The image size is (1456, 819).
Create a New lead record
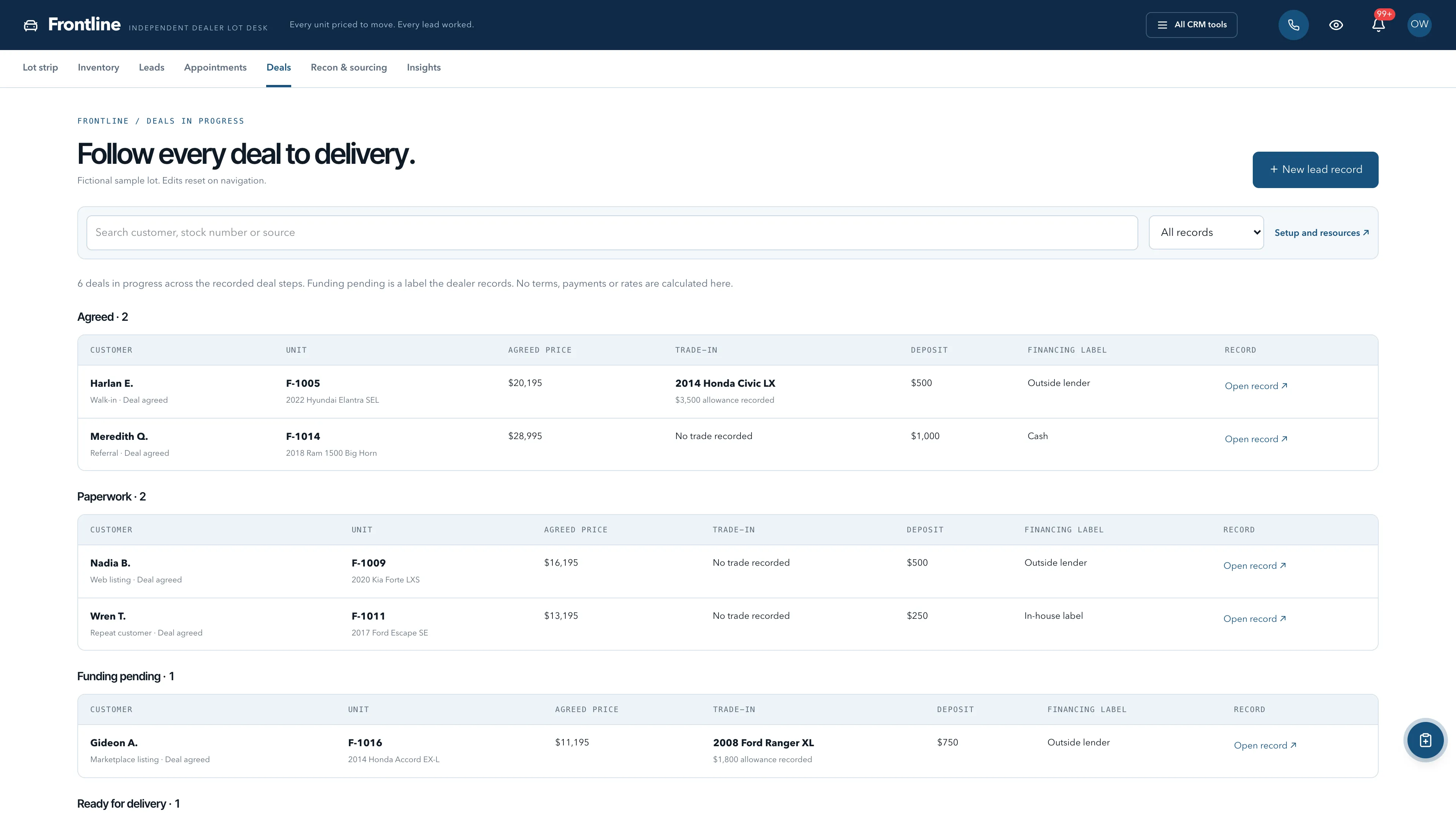(1315, 169)
